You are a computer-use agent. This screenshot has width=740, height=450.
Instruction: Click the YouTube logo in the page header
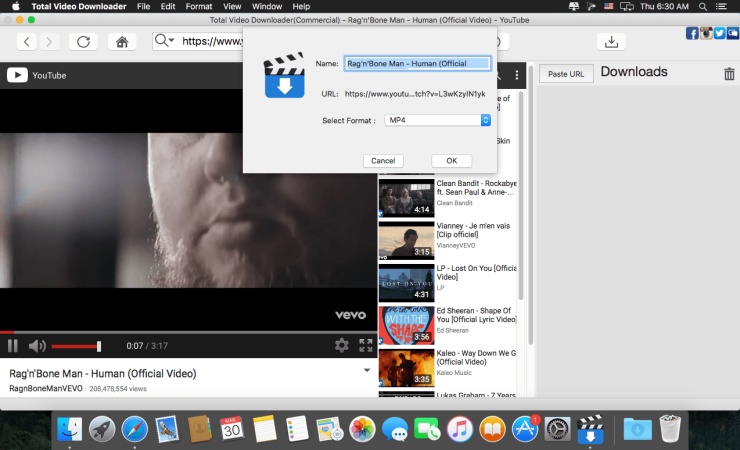36,75
